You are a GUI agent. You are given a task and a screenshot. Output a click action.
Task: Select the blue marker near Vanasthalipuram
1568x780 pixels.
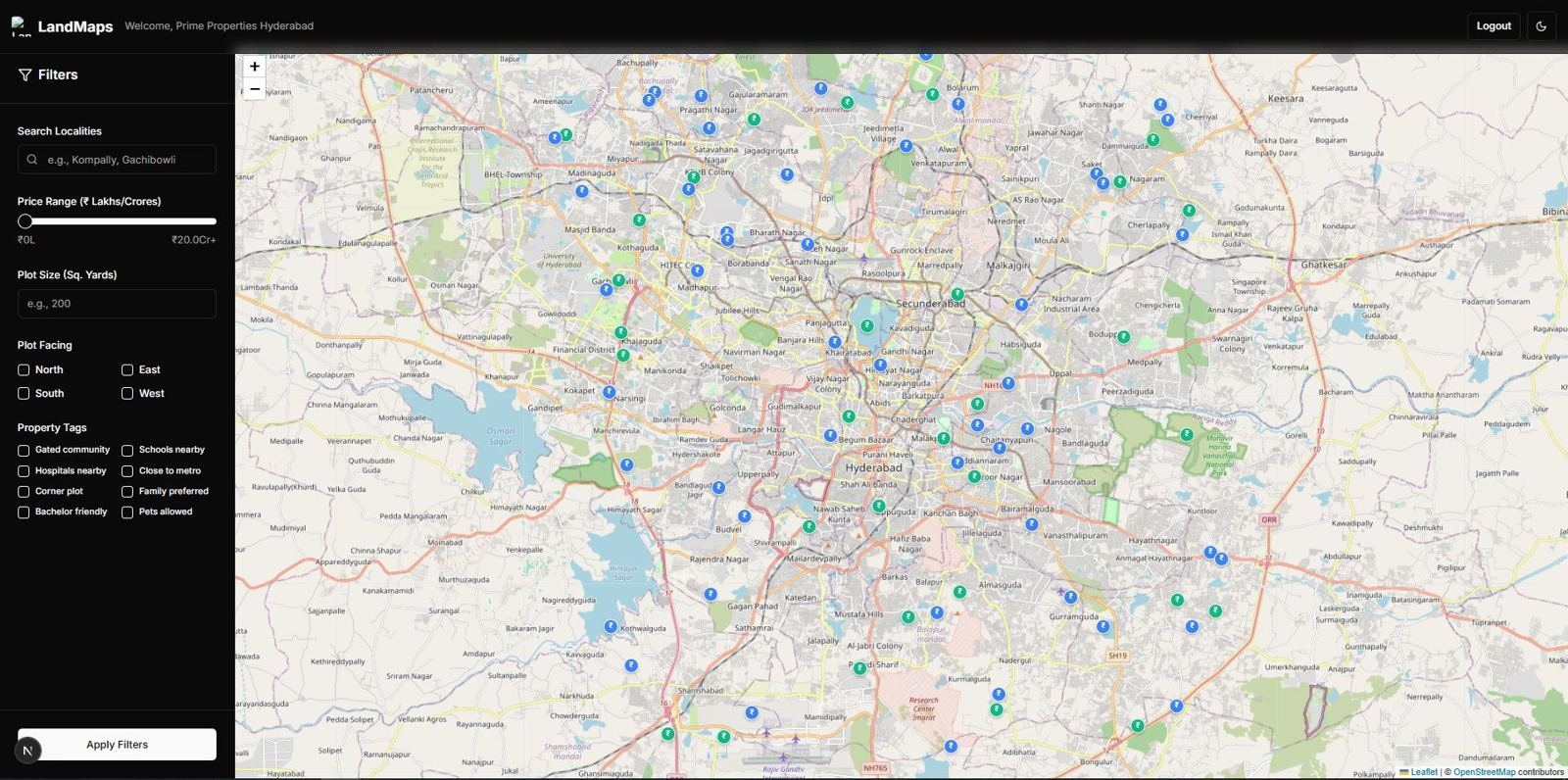(1032, 524)
